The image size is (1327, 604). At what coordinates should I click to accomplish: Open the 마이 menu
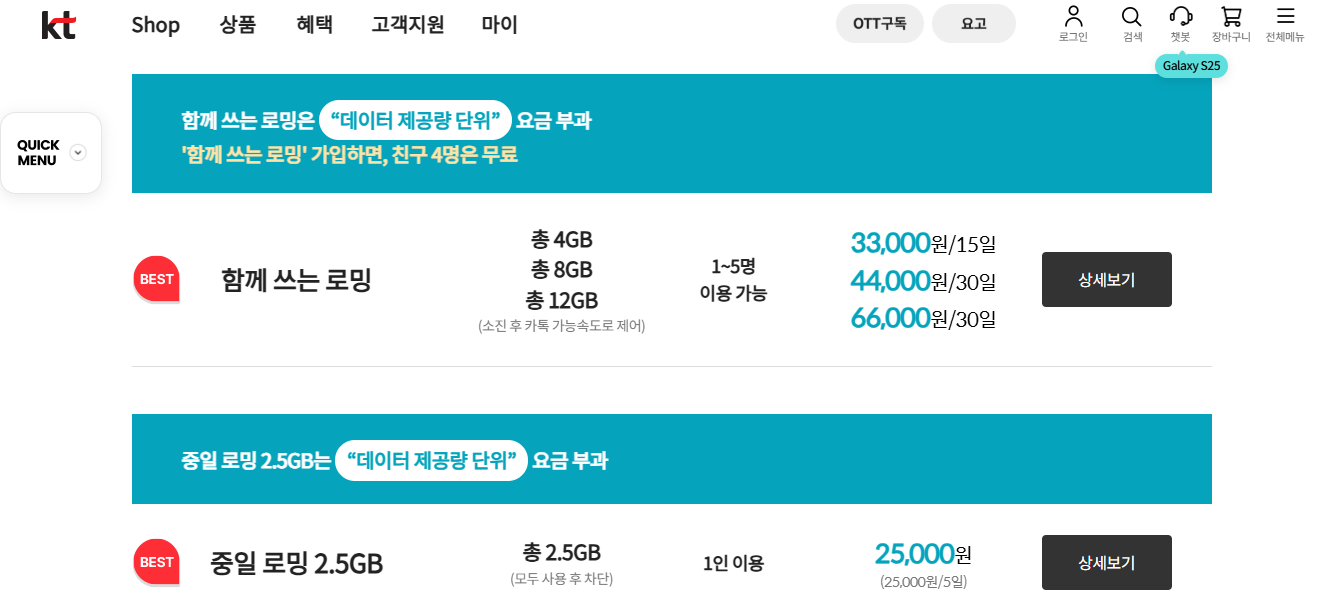[x=498, y=25]
